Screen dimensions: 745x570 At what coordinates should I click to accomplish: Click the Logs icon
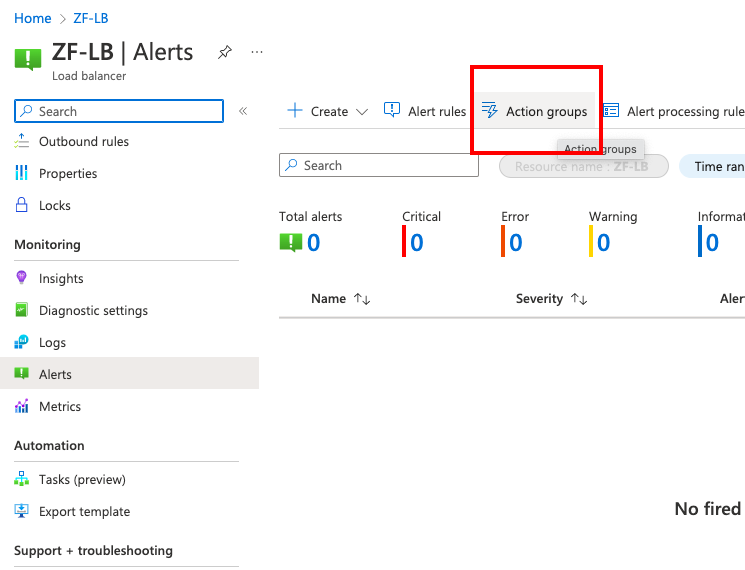(x=21, y=342)
